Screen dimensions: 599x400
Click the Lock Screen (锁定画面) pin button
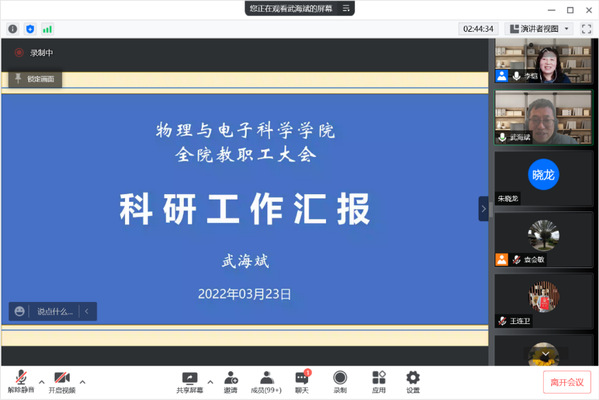pos(35,79)
